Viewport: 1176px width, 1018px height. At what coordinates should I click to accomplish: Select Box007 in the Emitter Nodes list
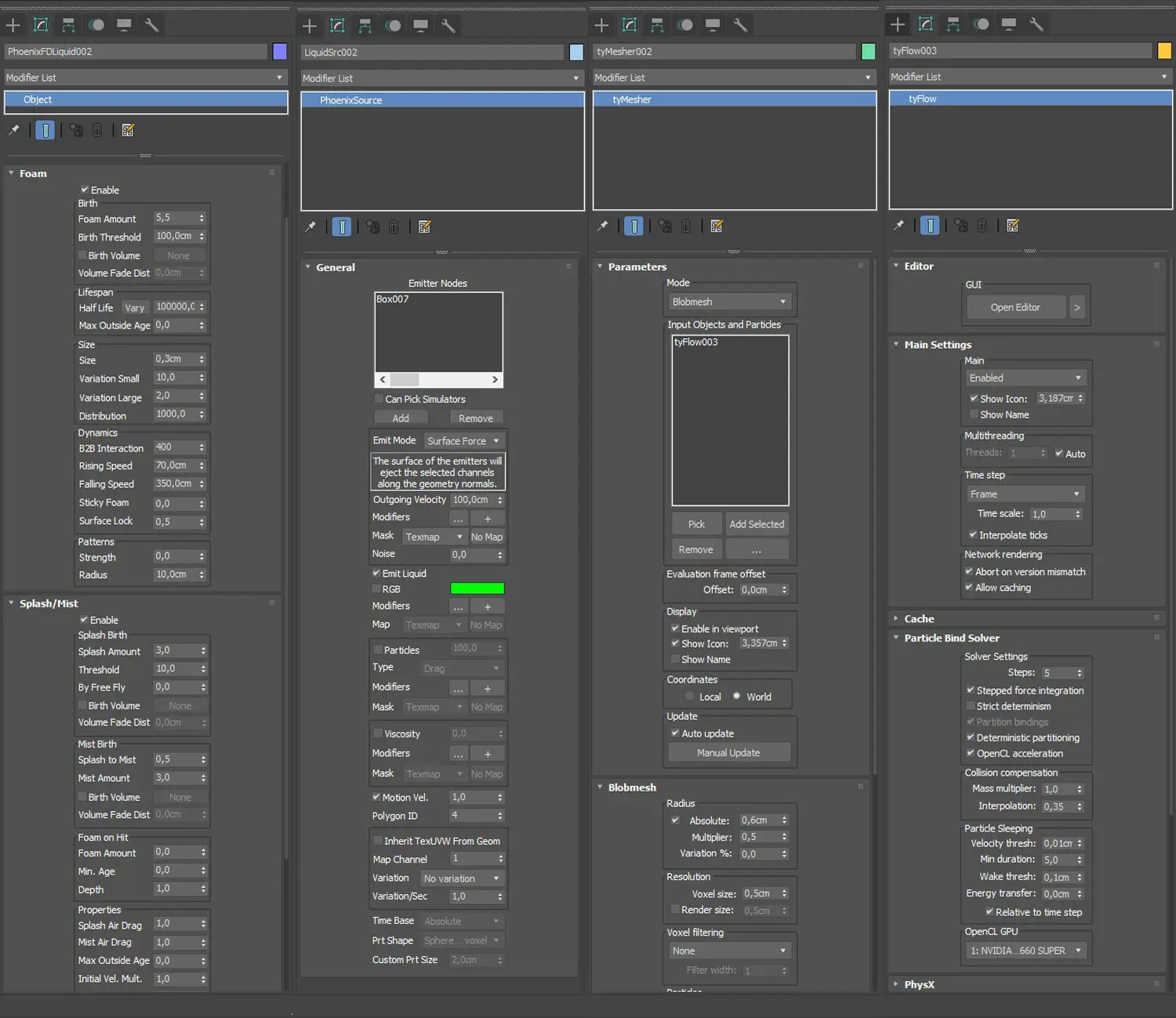393,299
